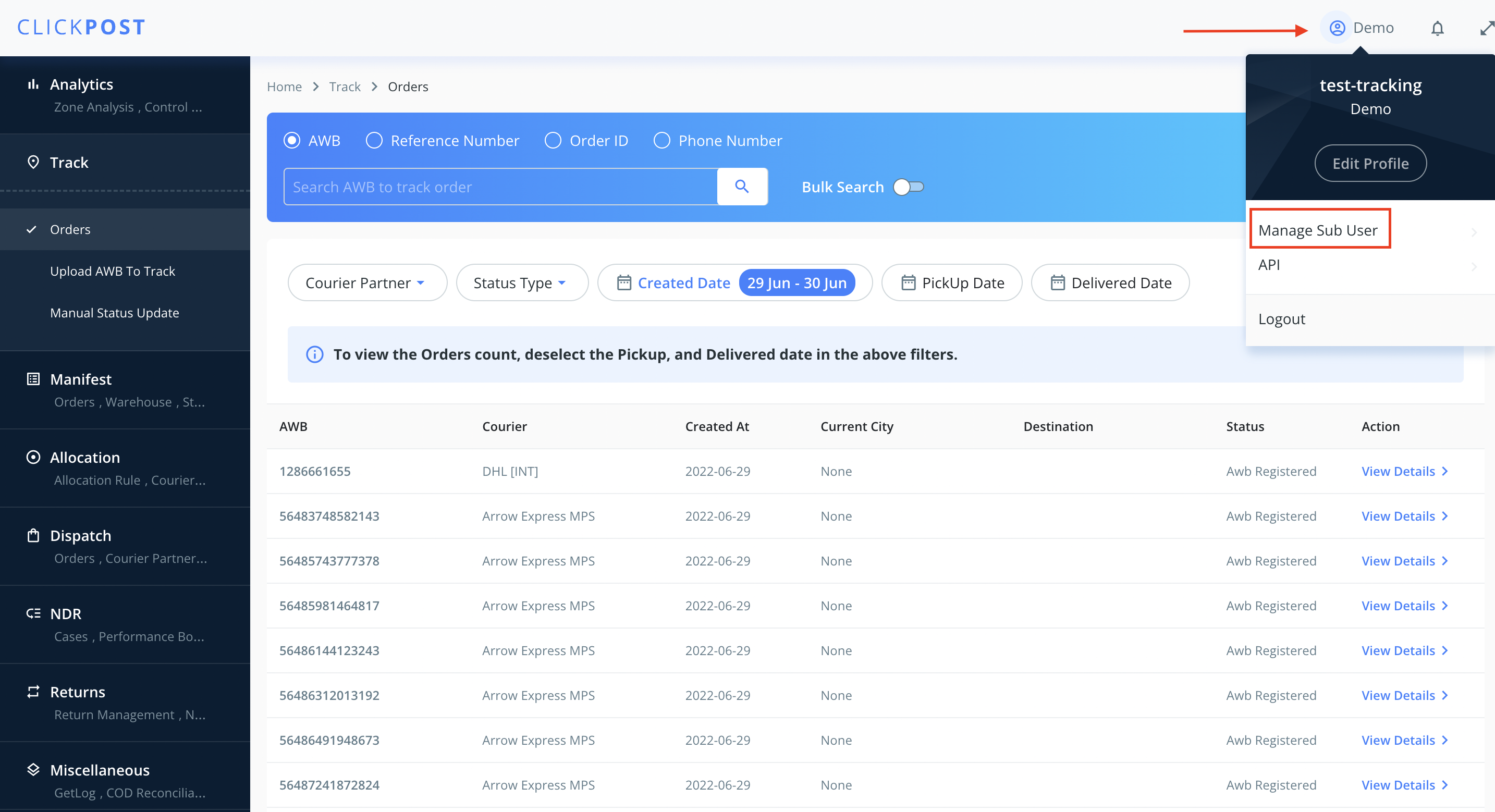Open the PickUp Date filter

[952, 282]
